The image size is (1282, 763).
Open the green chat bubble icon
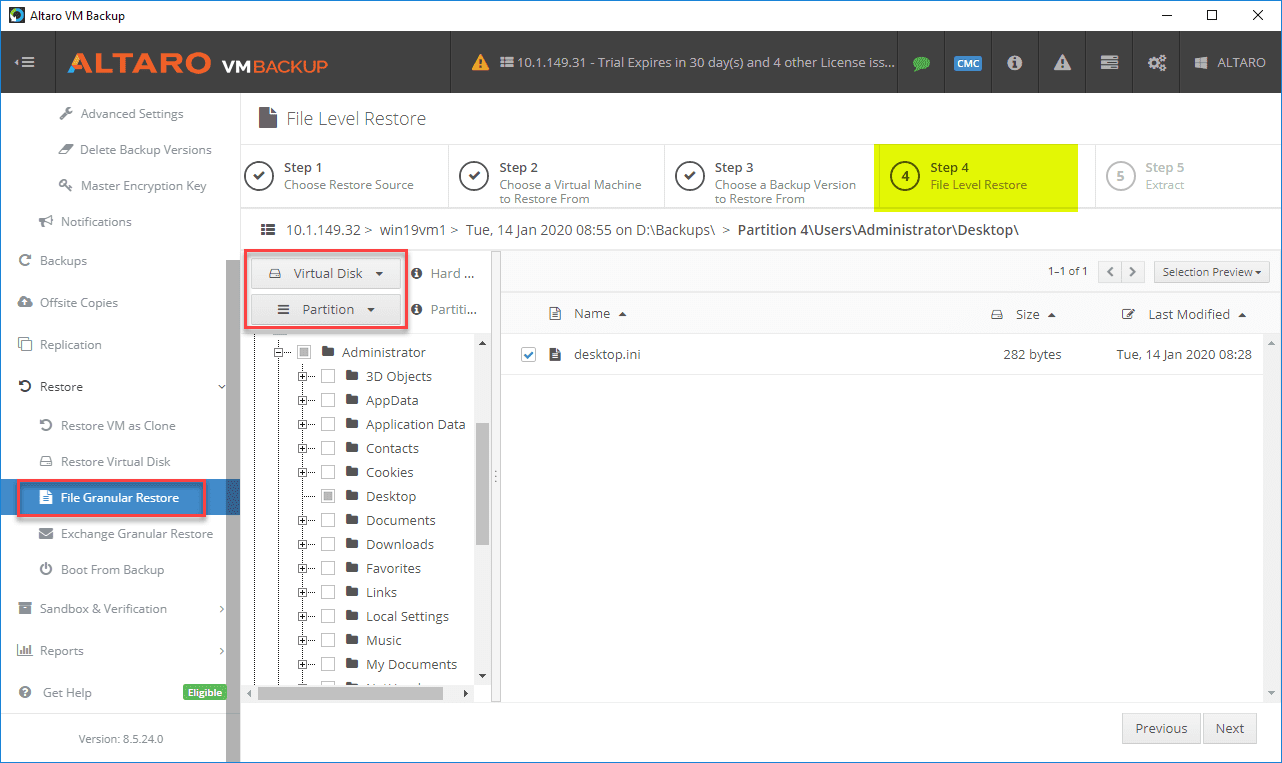click(x=921, y=63)
